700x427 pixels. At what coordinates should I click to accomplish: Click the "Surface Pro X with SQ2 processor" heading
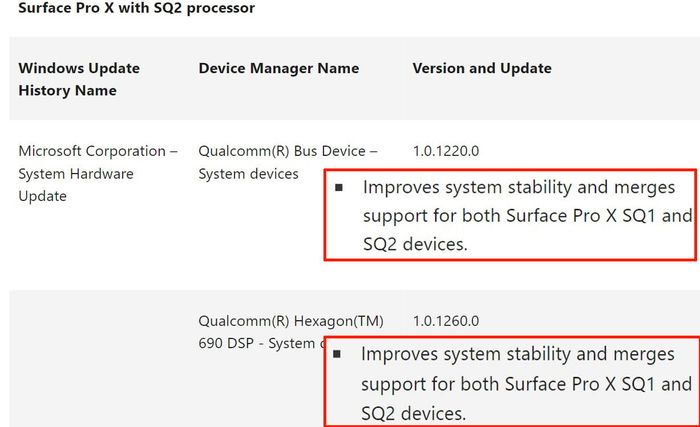[x=137, y=8]
